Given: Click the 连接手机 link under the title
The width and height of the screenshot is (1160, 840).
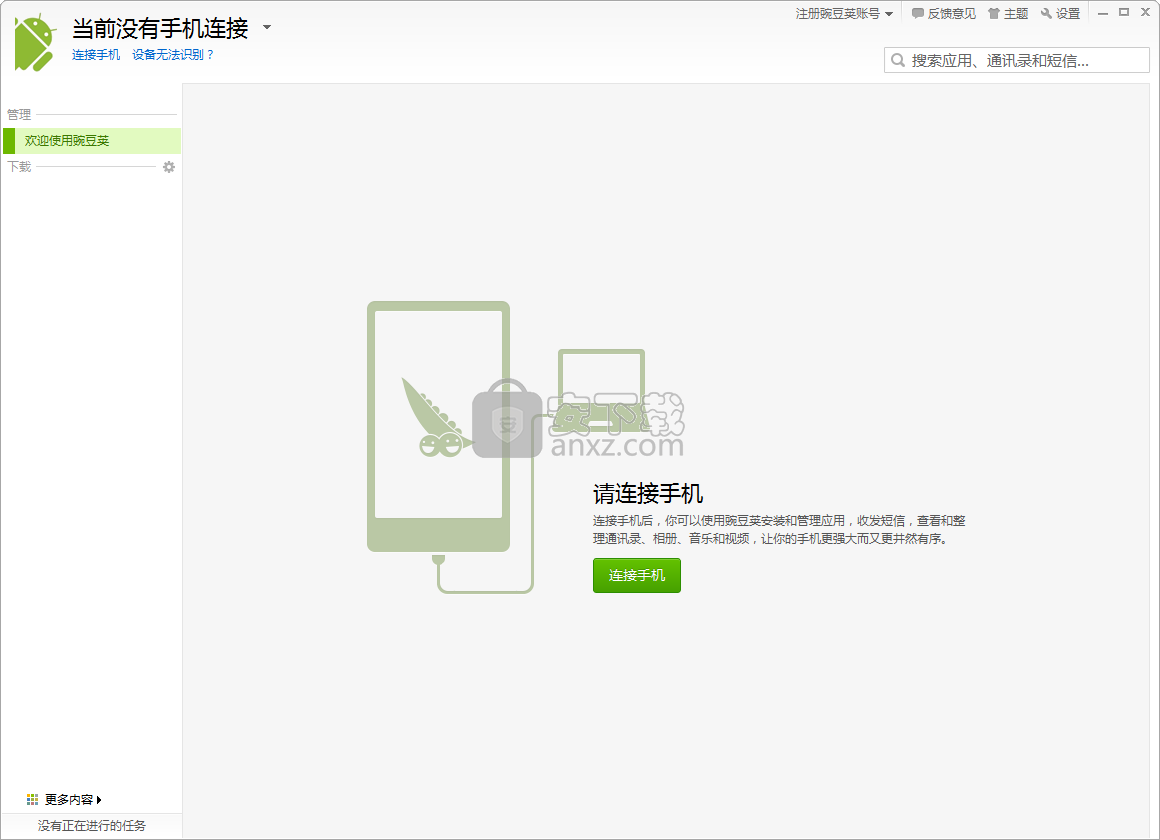Looking at the screenshot, I should pyautogui.click(x=95, y=55).
